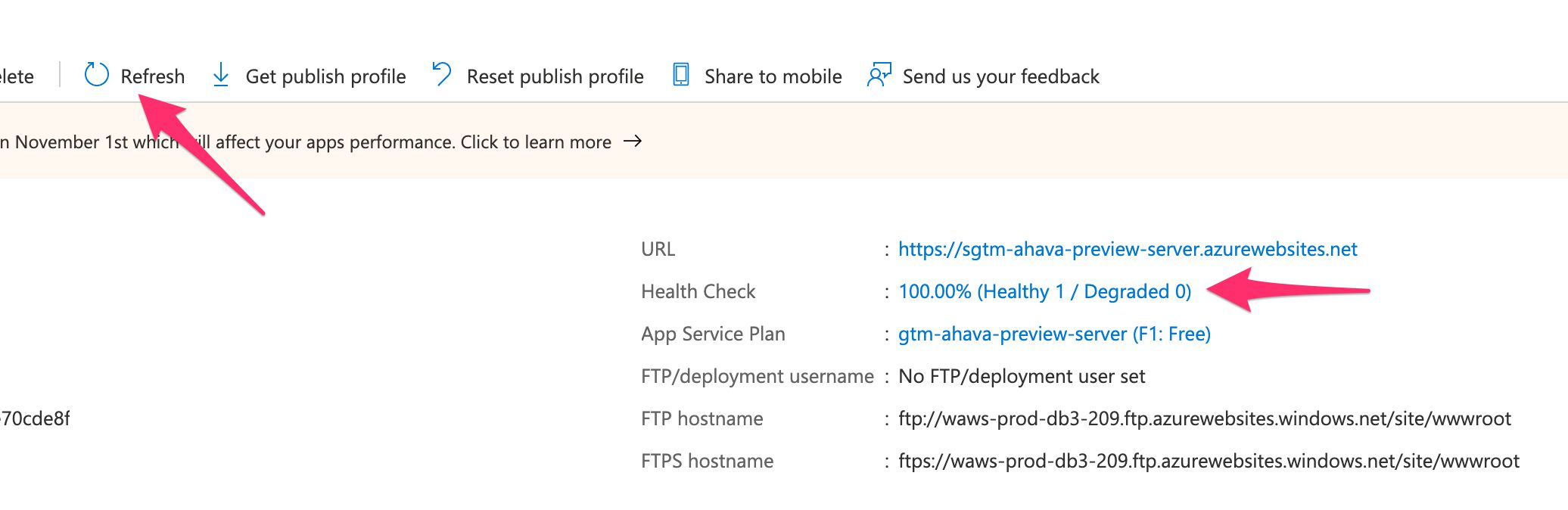The width and height of the screenshot is (1568, 510).
Task: Click the Share to mobile phone icon
Action: [x=680, y=75]
